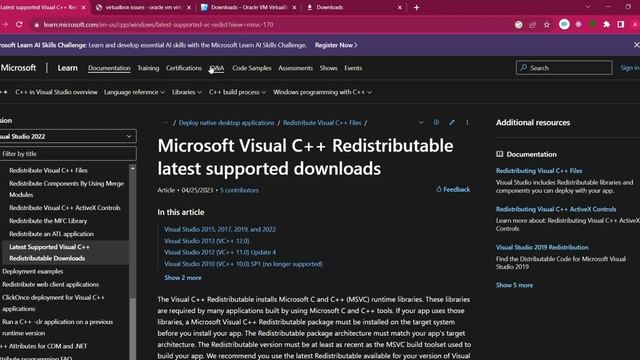The height and width of the screenshot is (360, 640).
Task: Open Redistribute Visual C++ Files in sidebar
Action: (48, 170)
